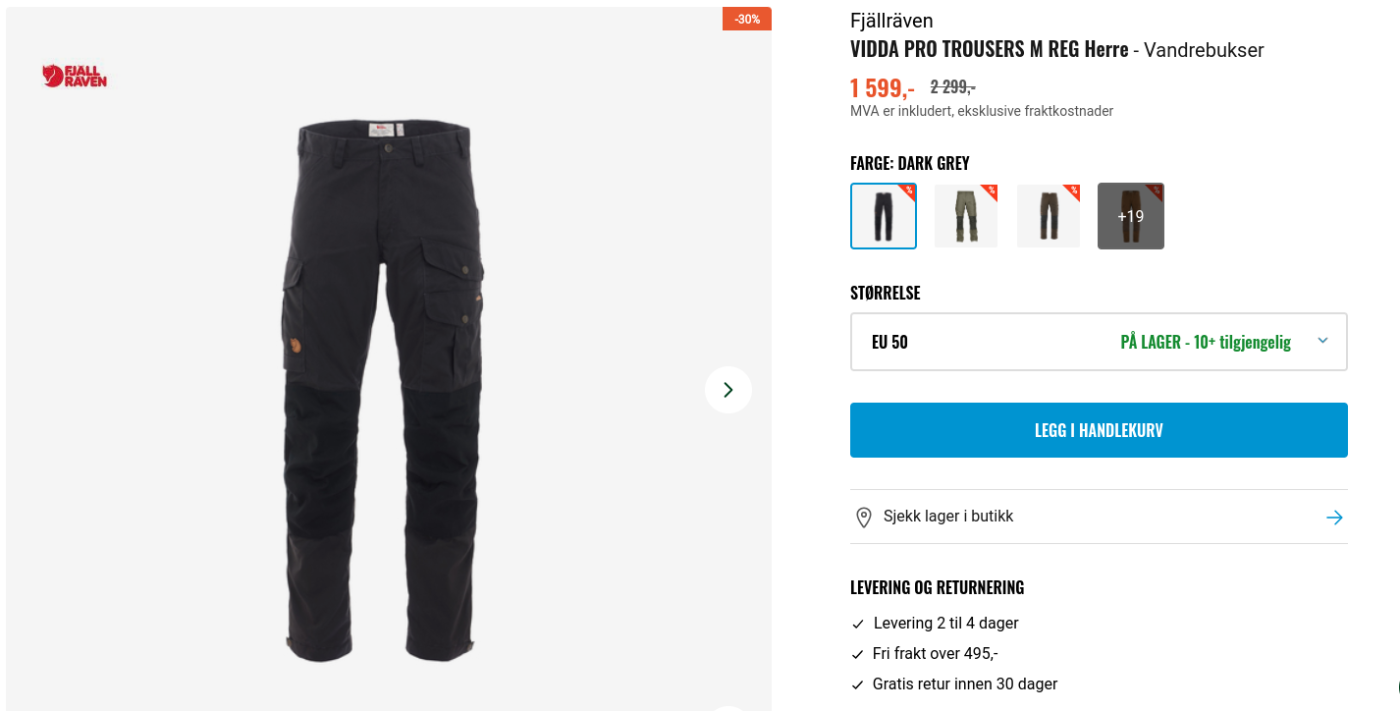Click sale tag on dark grey swatch

point(907,191)
